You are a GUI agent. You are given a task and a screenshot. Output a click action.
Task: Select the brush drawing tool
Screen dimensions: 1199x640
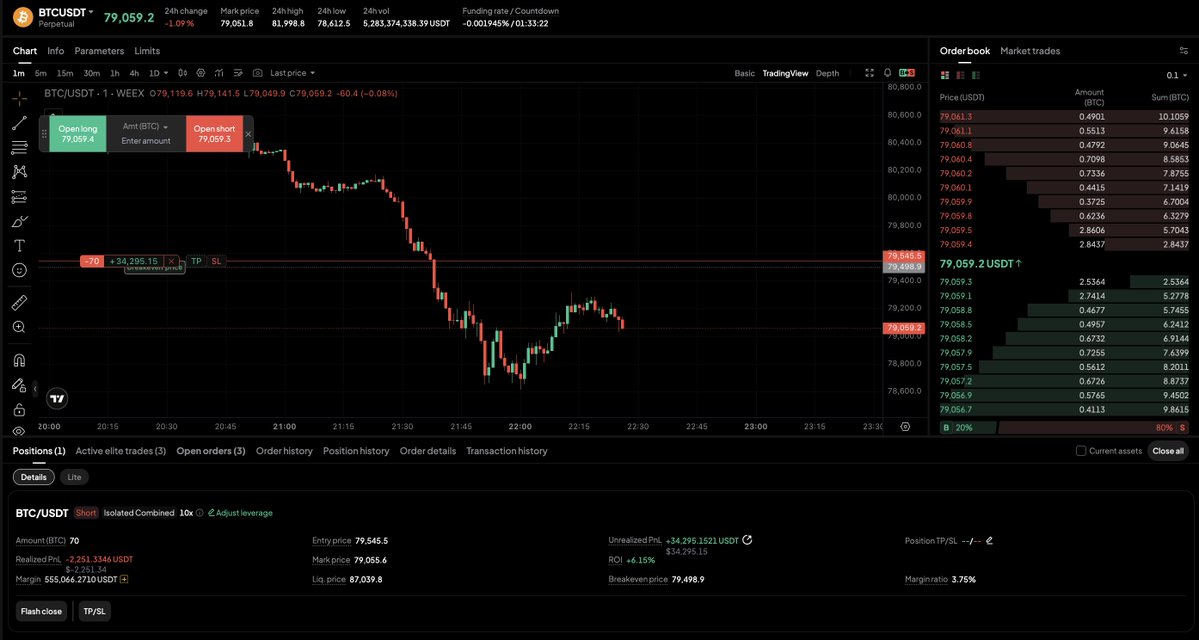tap(19, 221)
